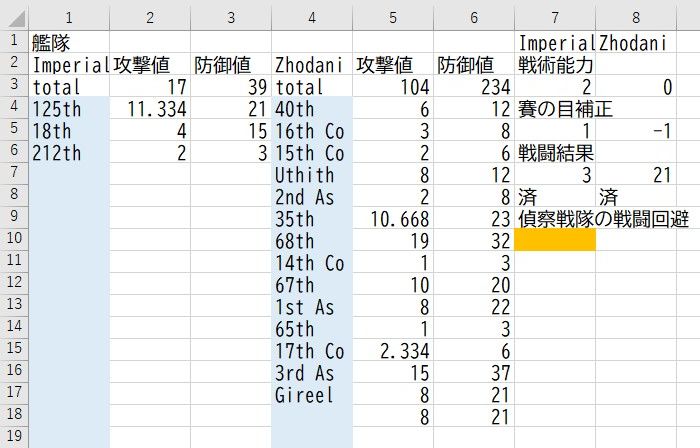
Task: Select the Gireel cell
Action: (312, 394)
